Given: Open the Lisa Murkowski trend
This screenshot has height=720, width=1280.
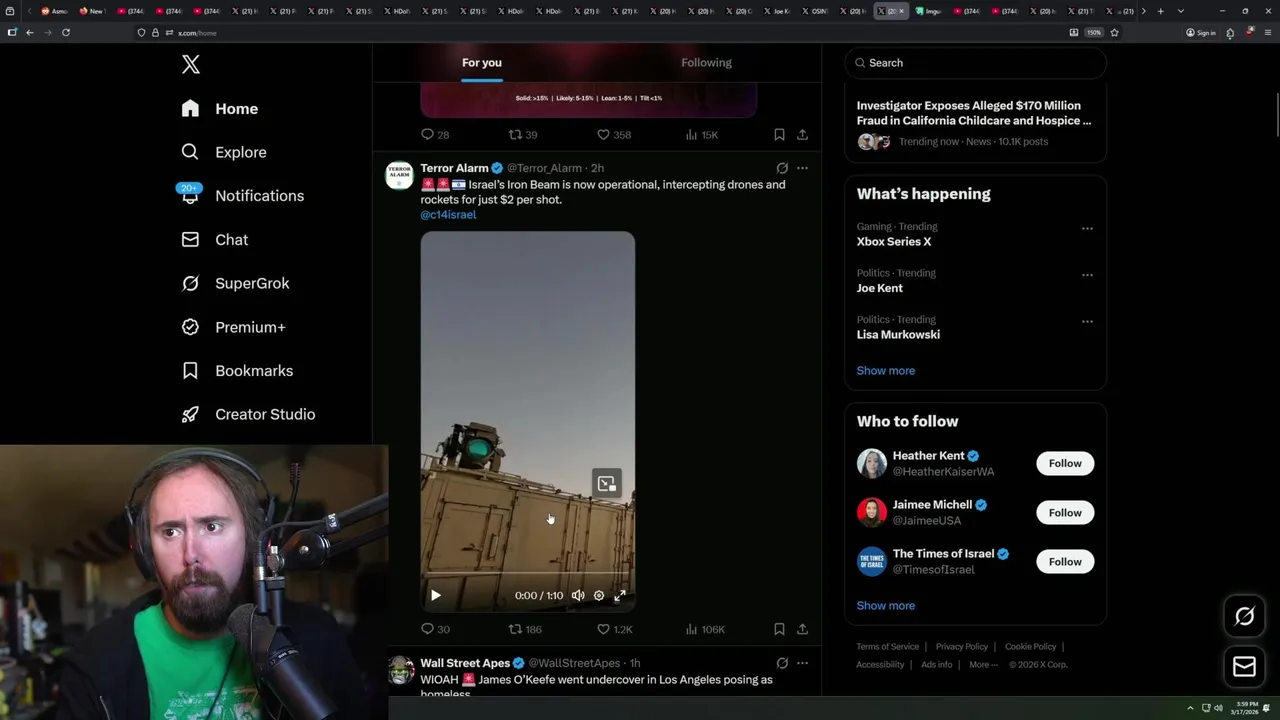Looking at the screenshot, I should pyautogui.click(x=898, y=335).
